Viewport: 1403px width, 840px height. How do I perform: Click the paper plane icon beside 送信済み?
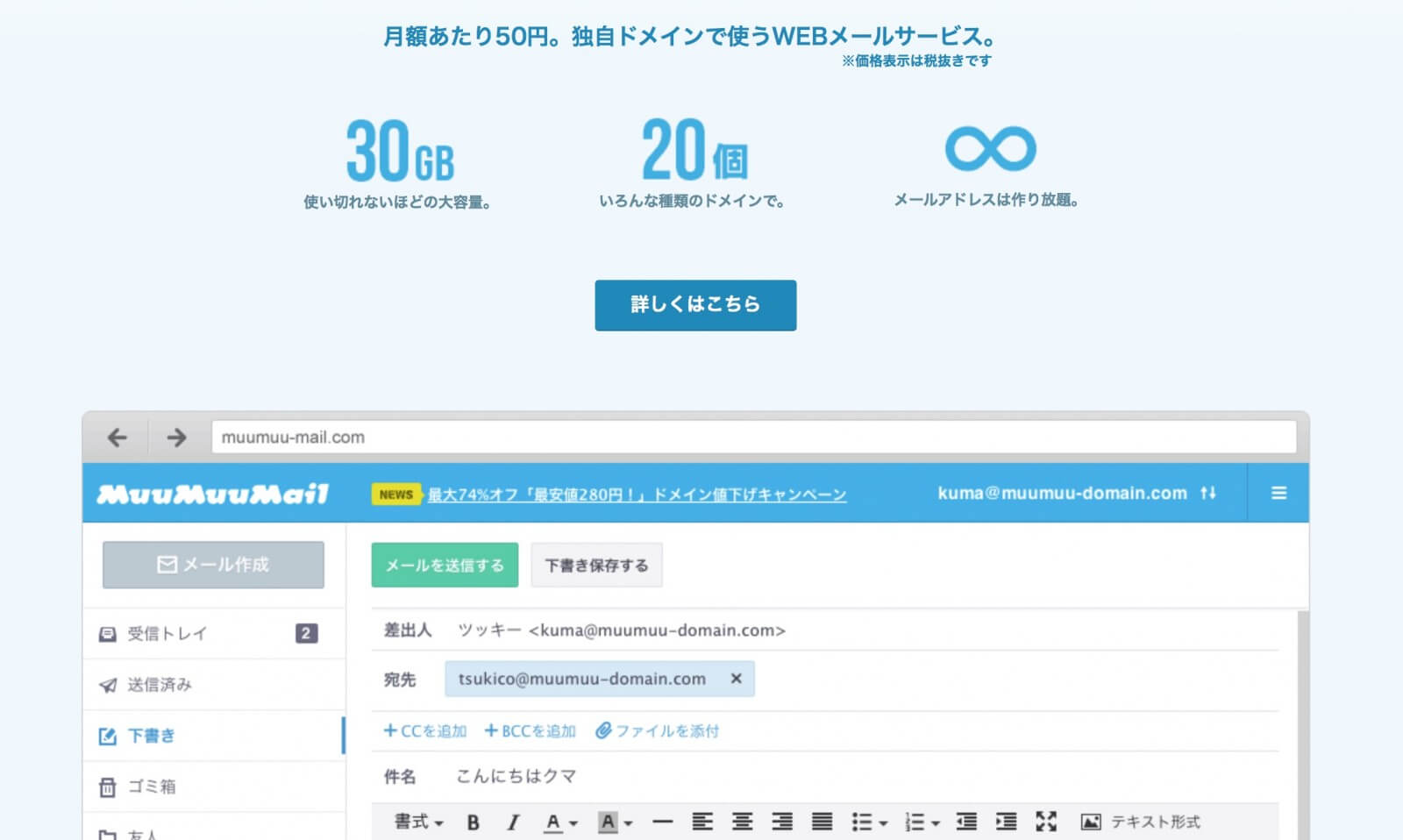coord(107,685)
